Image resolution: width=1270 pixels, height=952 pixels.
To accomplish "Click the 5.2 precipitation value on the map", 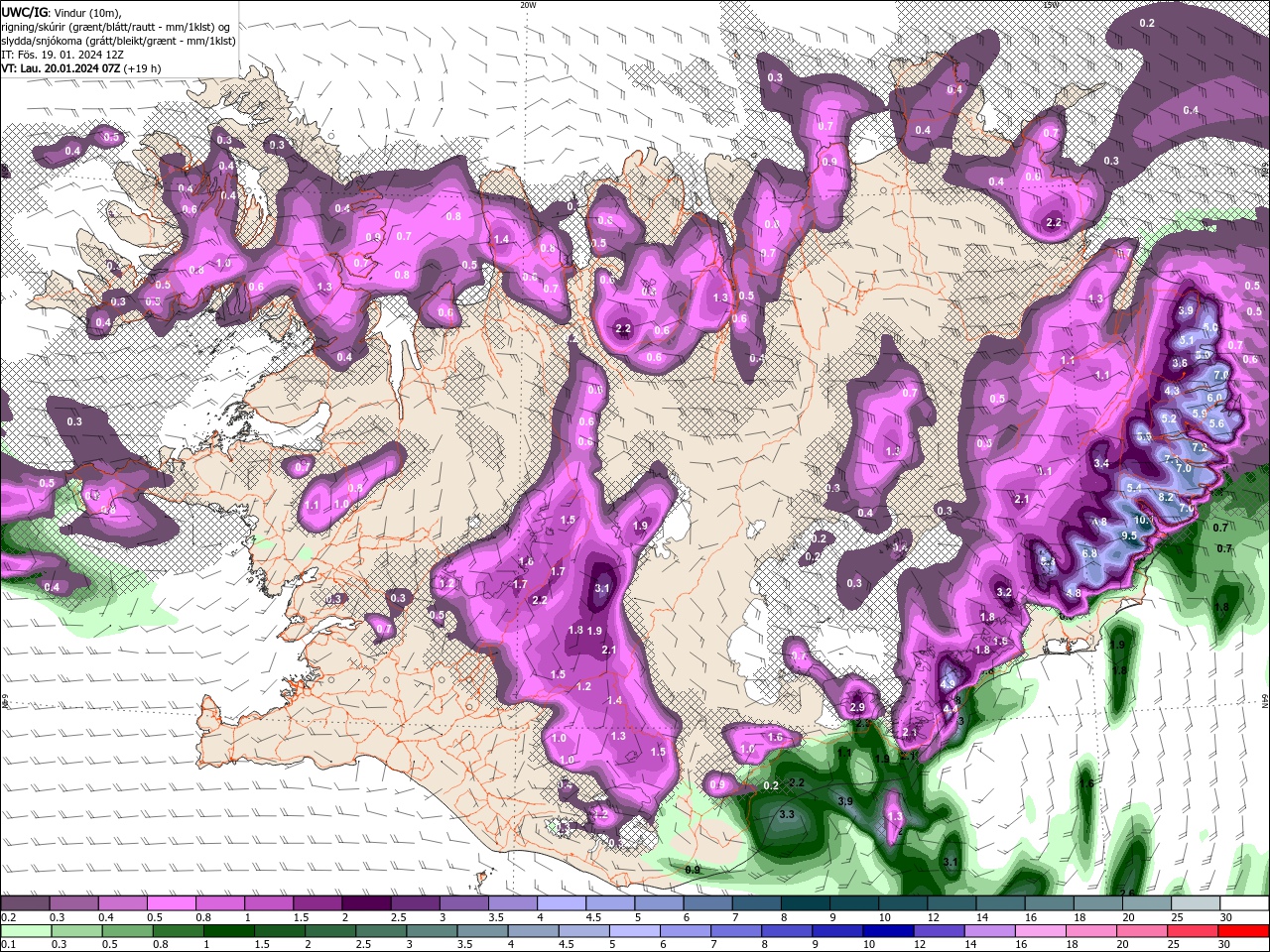I will point(1169,418).
